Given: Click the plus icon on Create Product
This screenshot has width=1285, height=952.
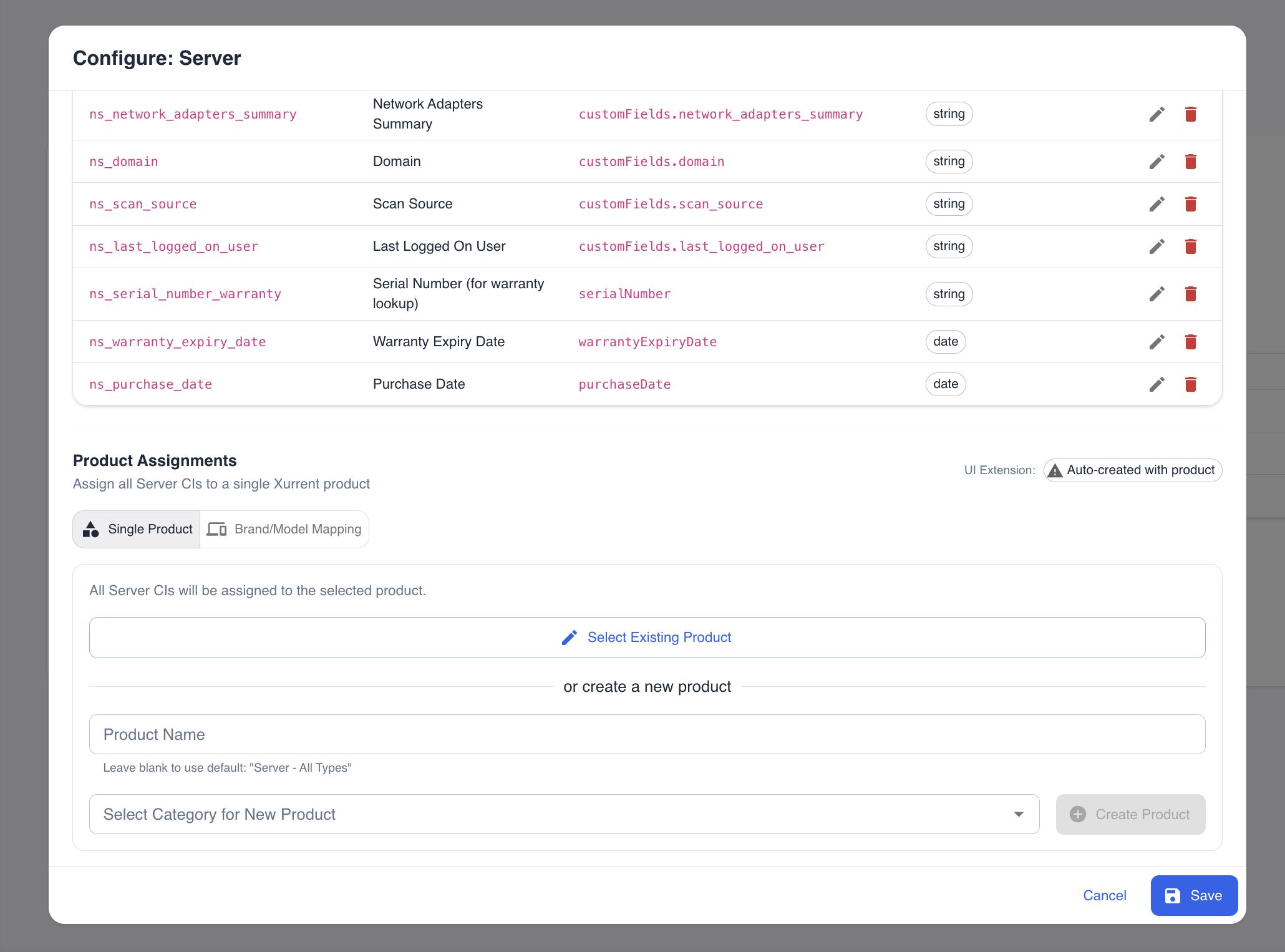Looking at the screenshot, I should pos(1077,814).
